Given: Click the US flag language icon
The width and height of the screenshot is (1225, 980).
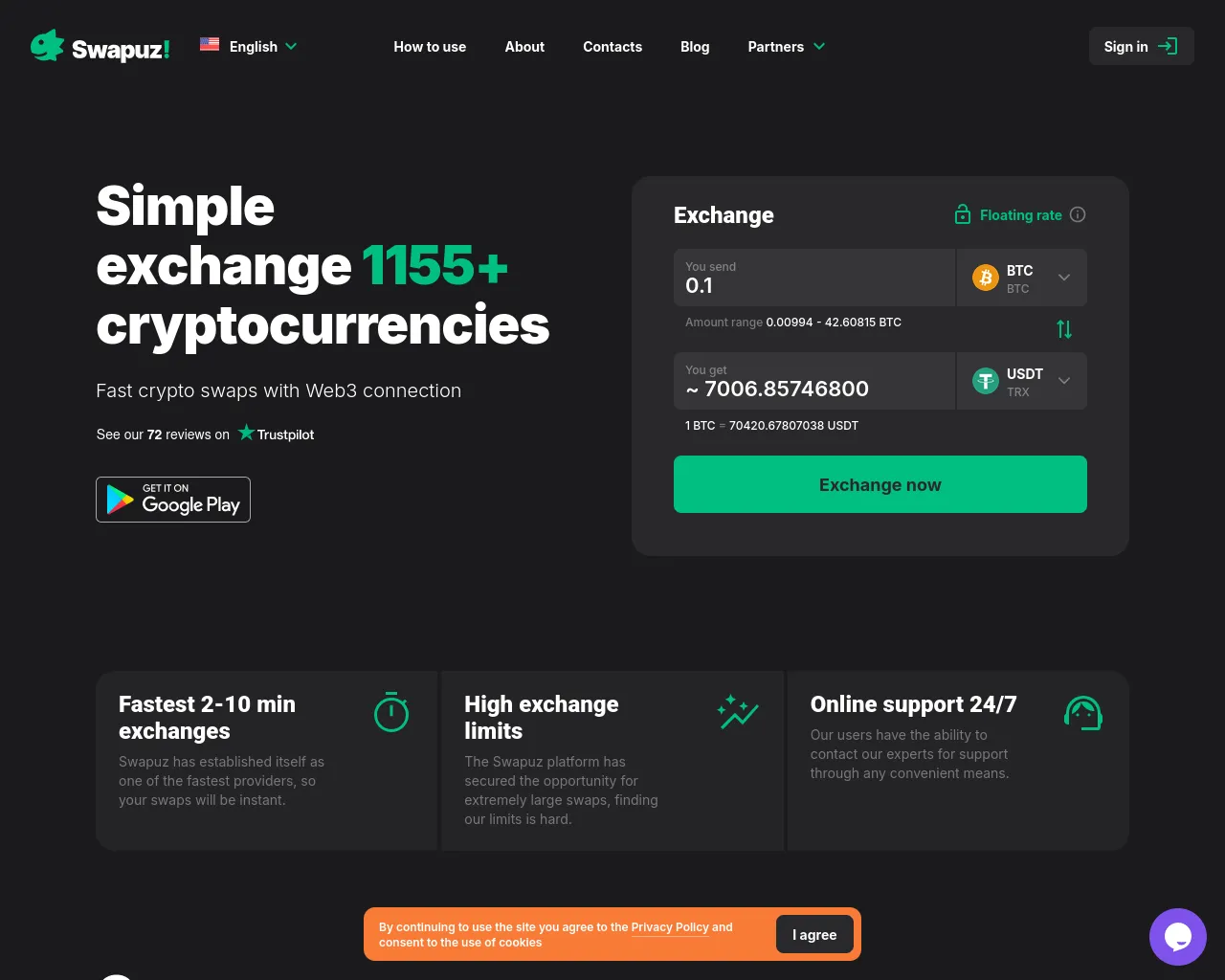Looking at the screenshot, I should (210, 44).
